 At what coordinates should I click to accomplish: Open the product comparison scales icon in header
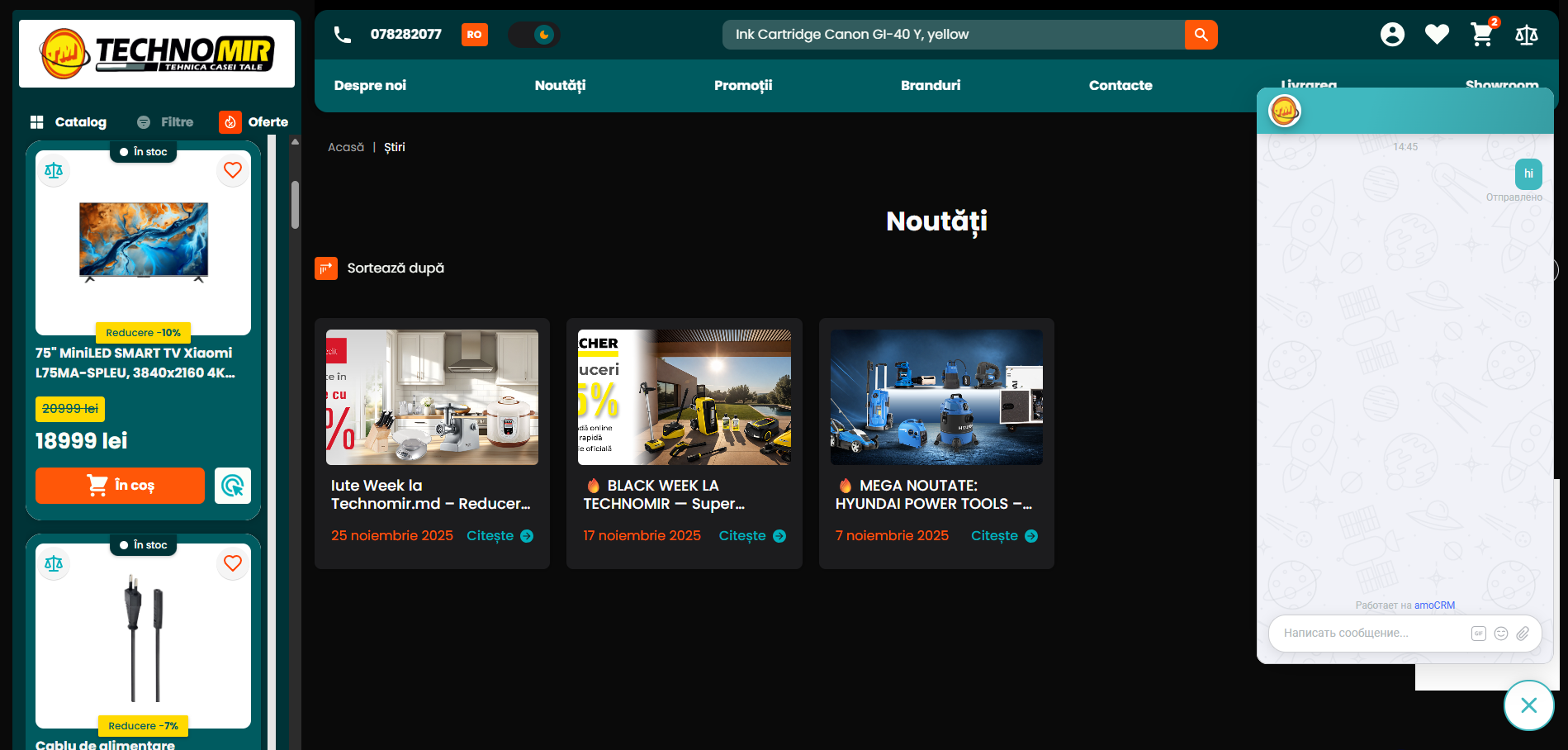[x=1527, y=35]
